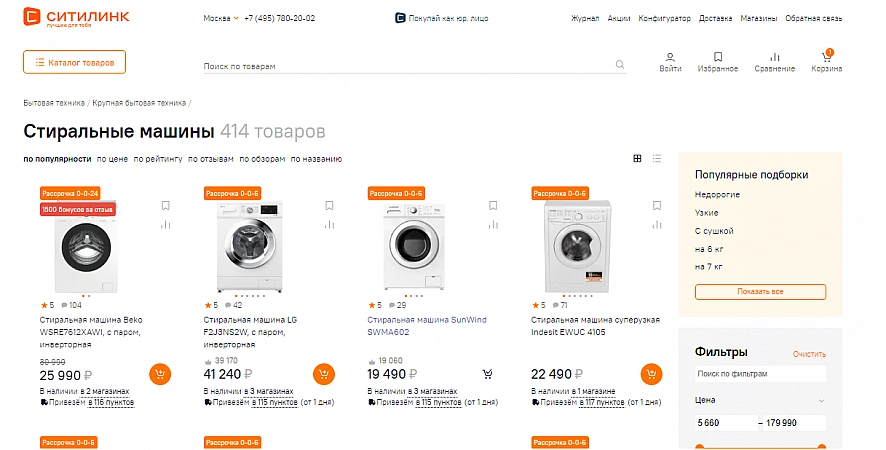Open the Каталог товаров menu
Screen dimensions: 886x450
click(x=75, y=62)
